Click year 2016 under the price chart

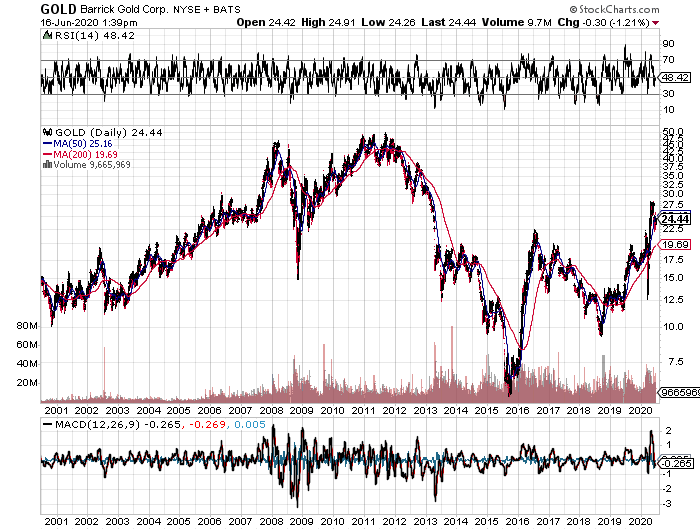pyautogui.click(x=517, y=410)
